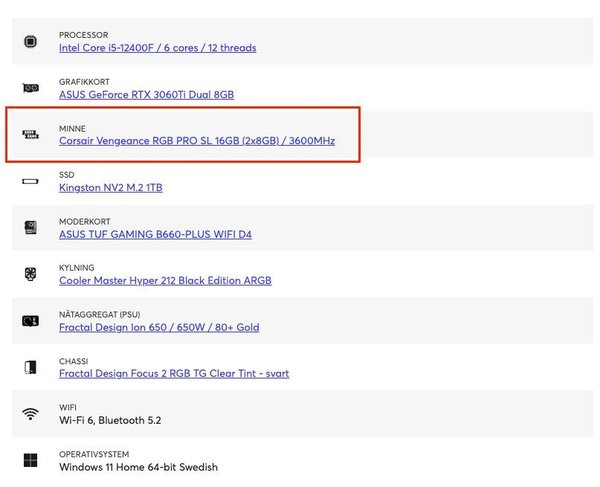This screenshot has height=487, width=600.
Task: Open the Fractal Design Ion 650 link
Action: (159, 328)
